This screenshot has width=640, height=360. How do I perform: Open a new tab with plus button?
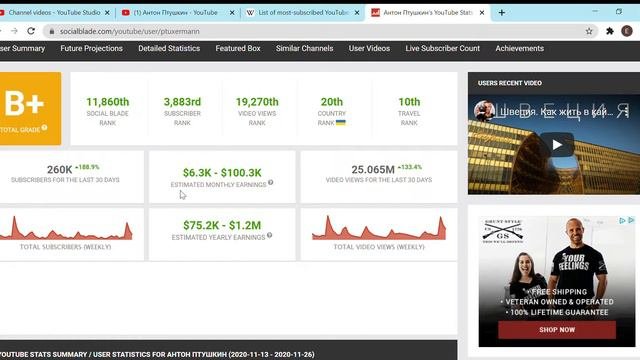pyautogui.click(x=502, y=13)
